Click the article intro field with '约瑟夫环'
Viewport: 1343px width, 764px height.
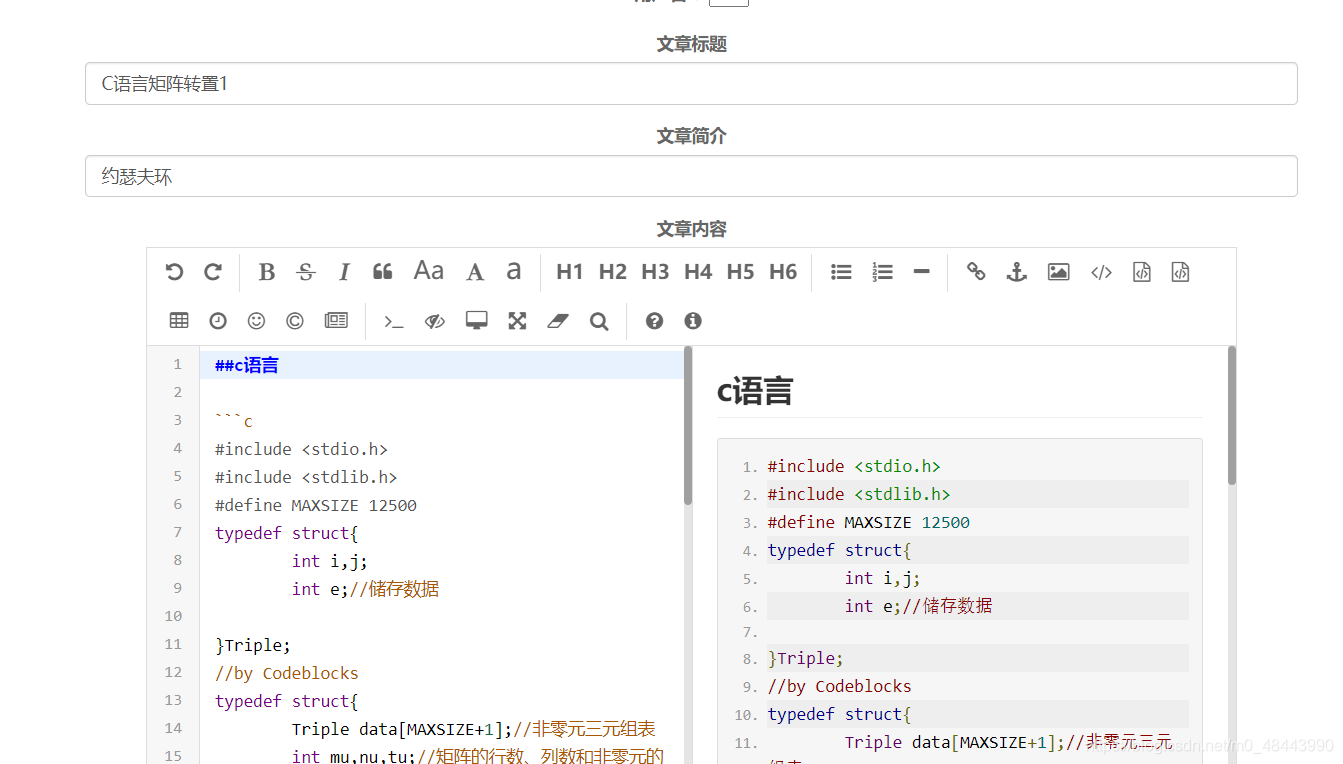[x=691, y=176]
